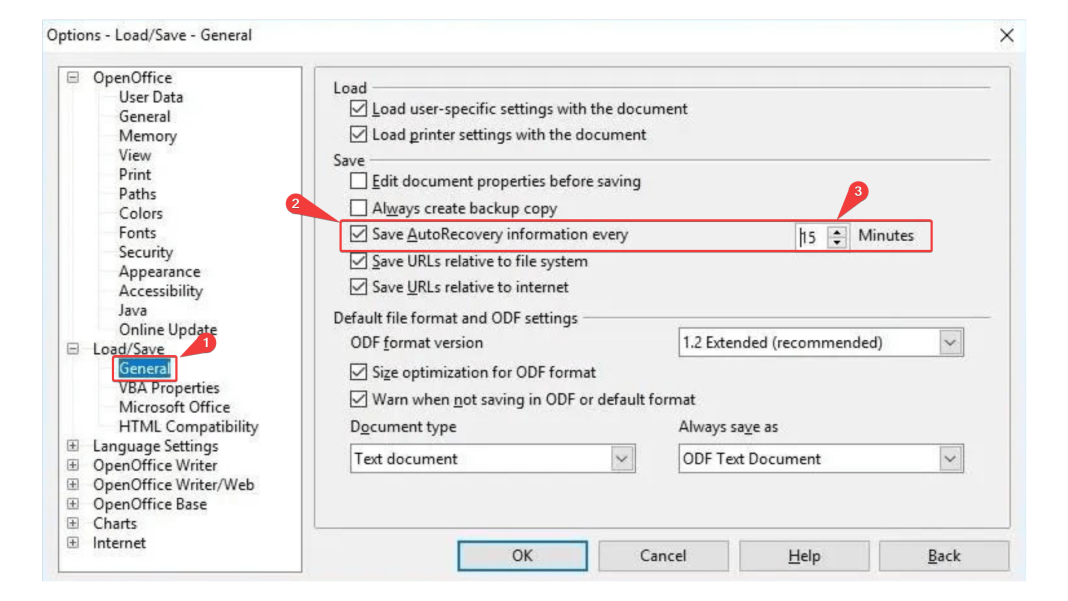Viewport: 1068px width, 601px height.
Task: Collapse the OpenOffice tree node
Action: (x=73, y=78)
